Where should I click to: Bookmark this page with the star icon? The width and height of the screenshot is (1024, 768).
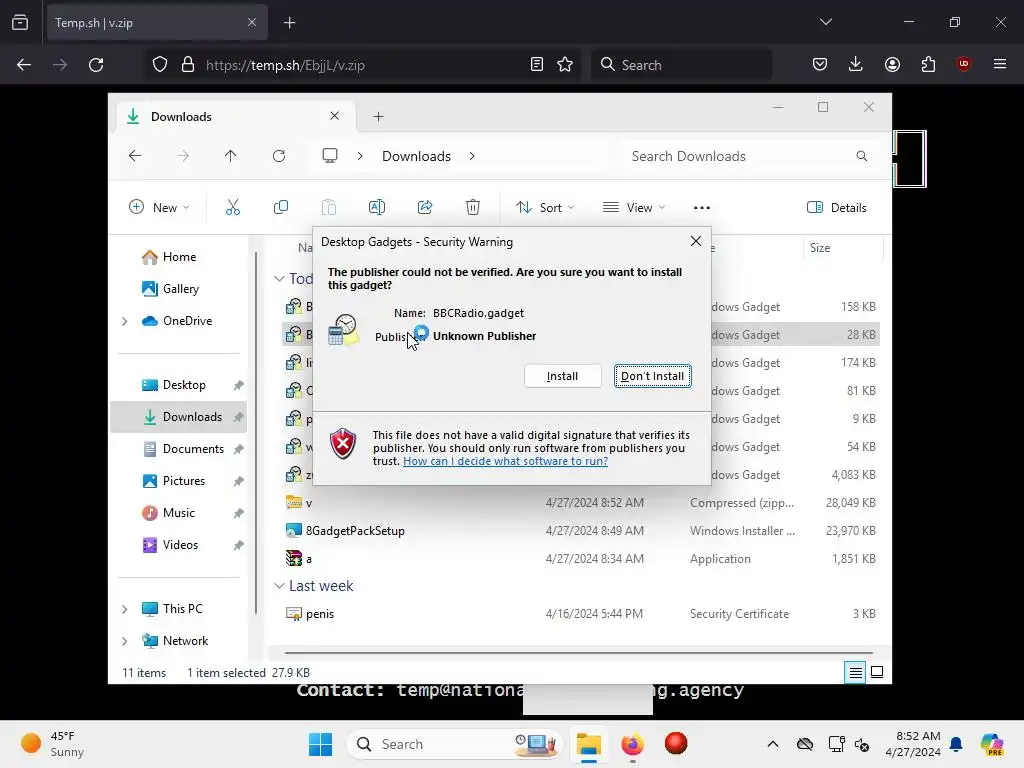click(565, 65)
